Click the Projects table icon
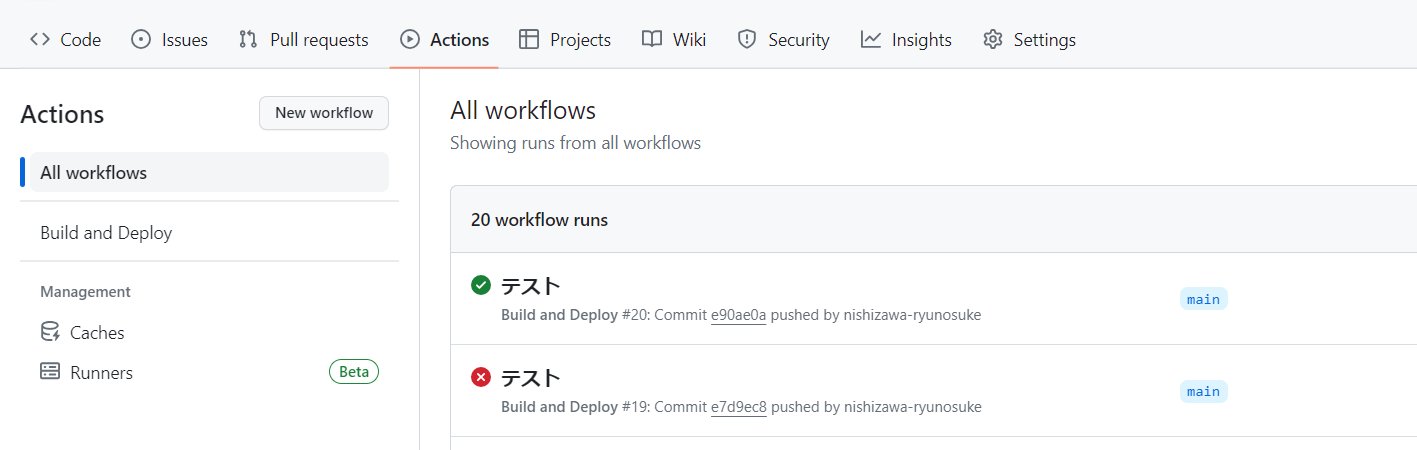Image resolution: width=1417 pixels, height=450 pixels. [x=529, y=40]
